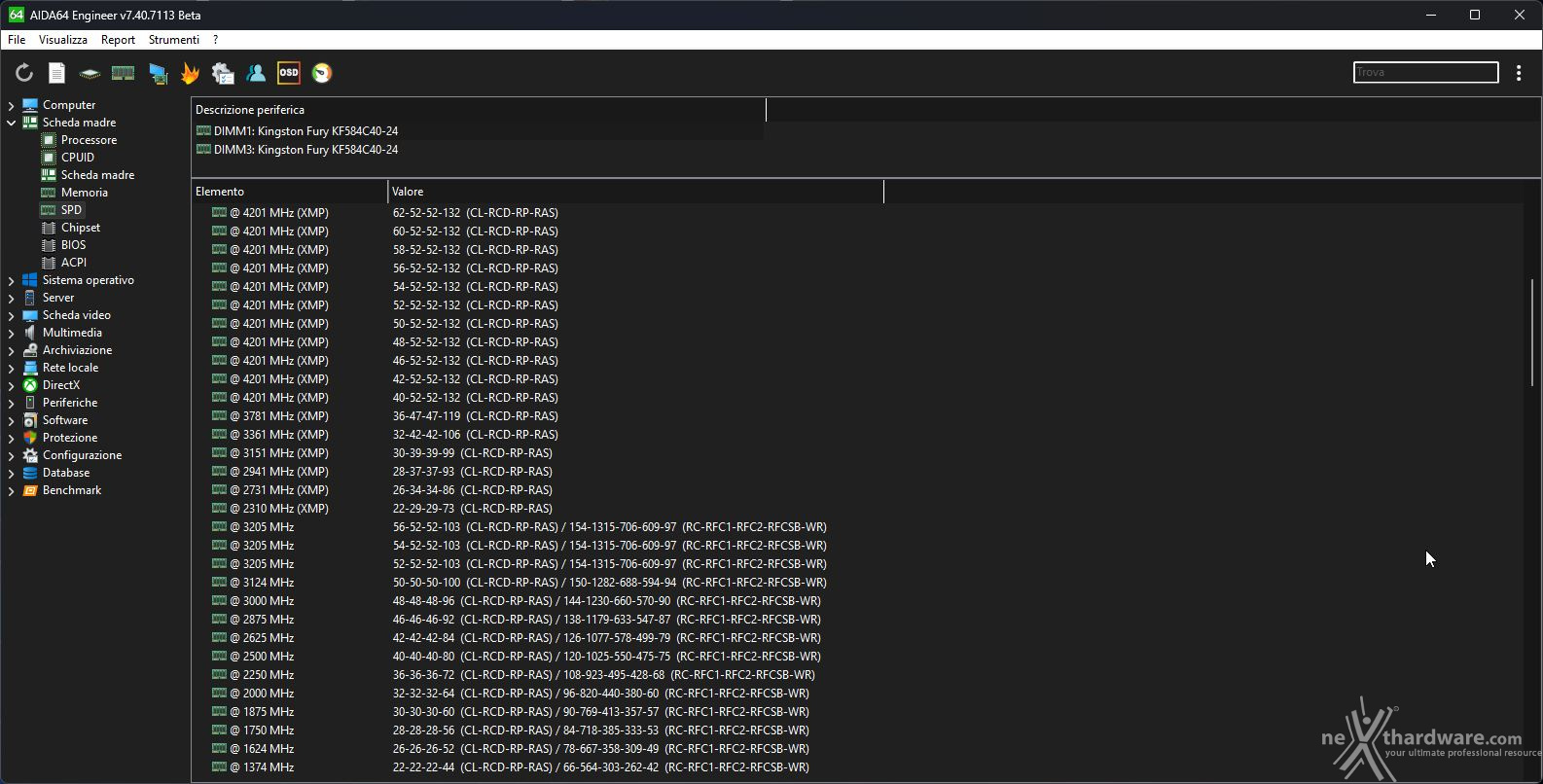This screenshot has width=1543, height=784.
Task: Click the Descrizione periferica column header
Action: click(x=478, y=110)
